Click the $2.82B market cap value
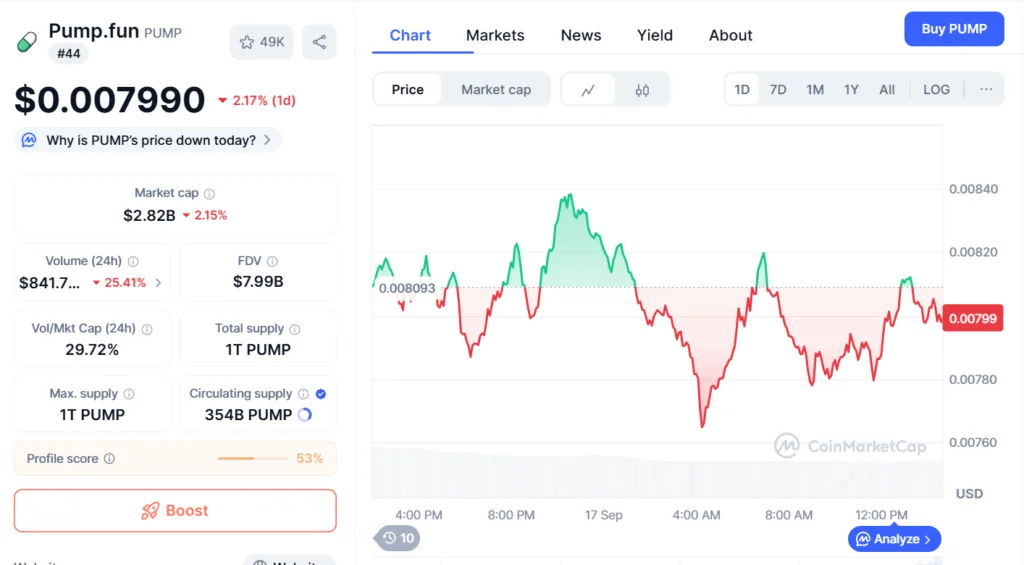Screen dimensions: 1024x565 point(150,216)
